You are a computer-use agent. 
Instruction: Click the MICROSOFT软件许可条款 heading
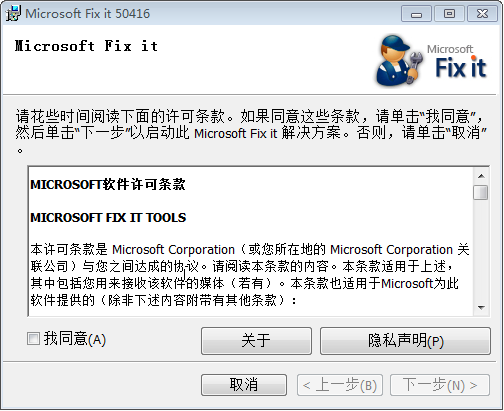pos(108,184)
